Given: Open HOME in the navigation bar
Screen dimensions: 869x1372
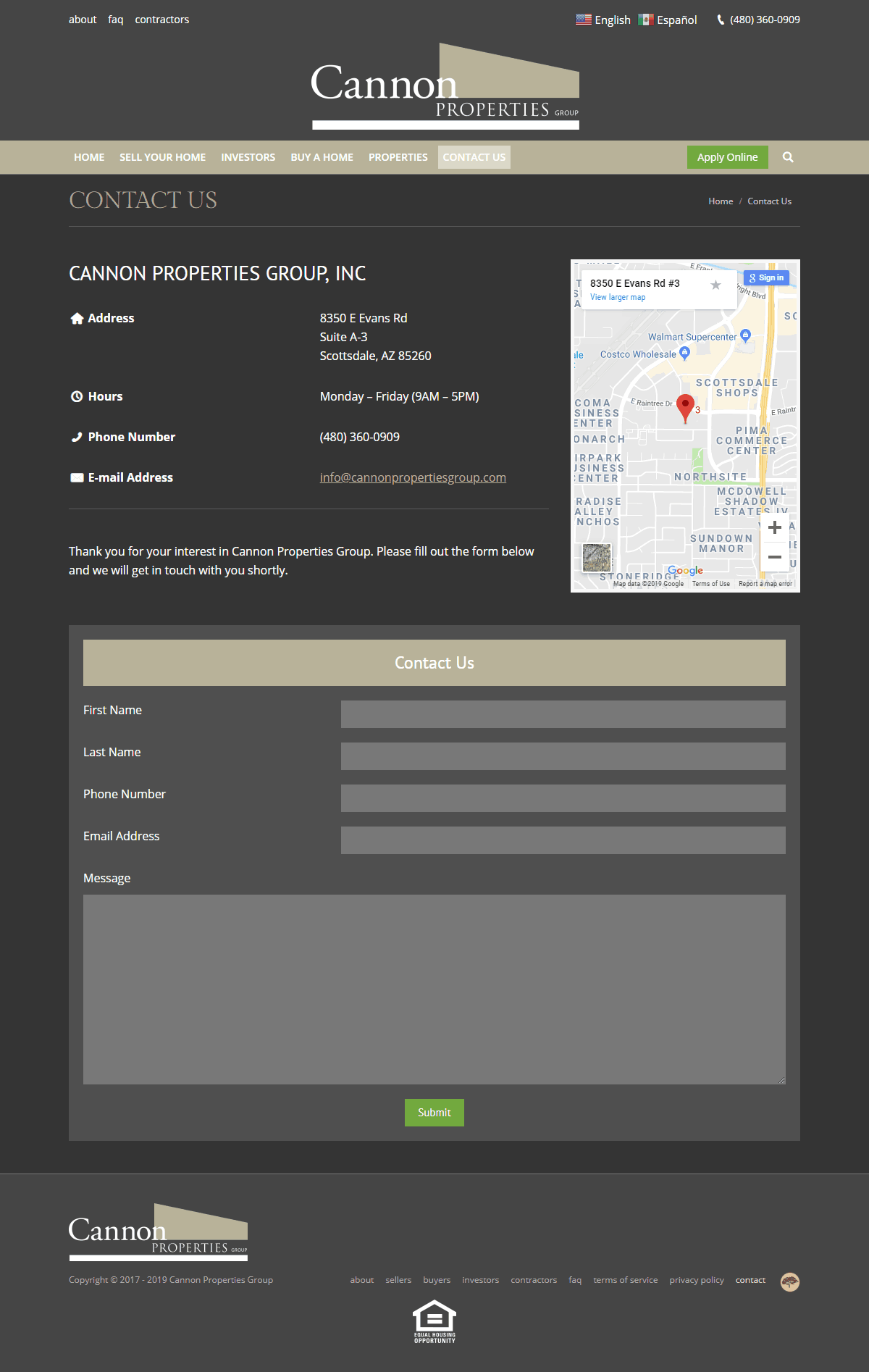Looking at the screenshot, I should [89, 157].
